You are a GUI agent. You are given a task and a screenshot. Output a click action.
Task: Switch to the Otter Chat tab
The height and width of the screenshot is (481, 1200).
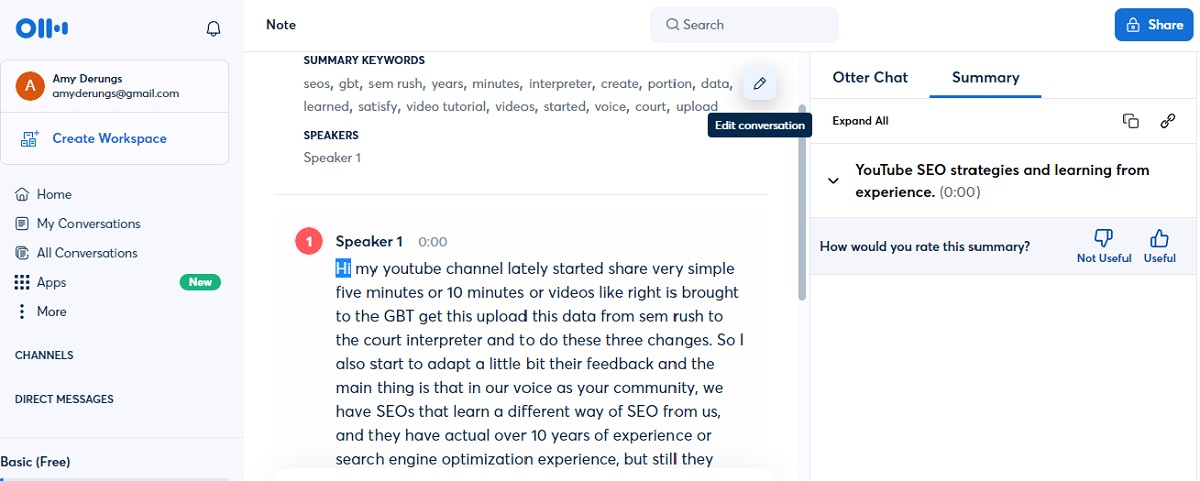(x=870, y=77)
